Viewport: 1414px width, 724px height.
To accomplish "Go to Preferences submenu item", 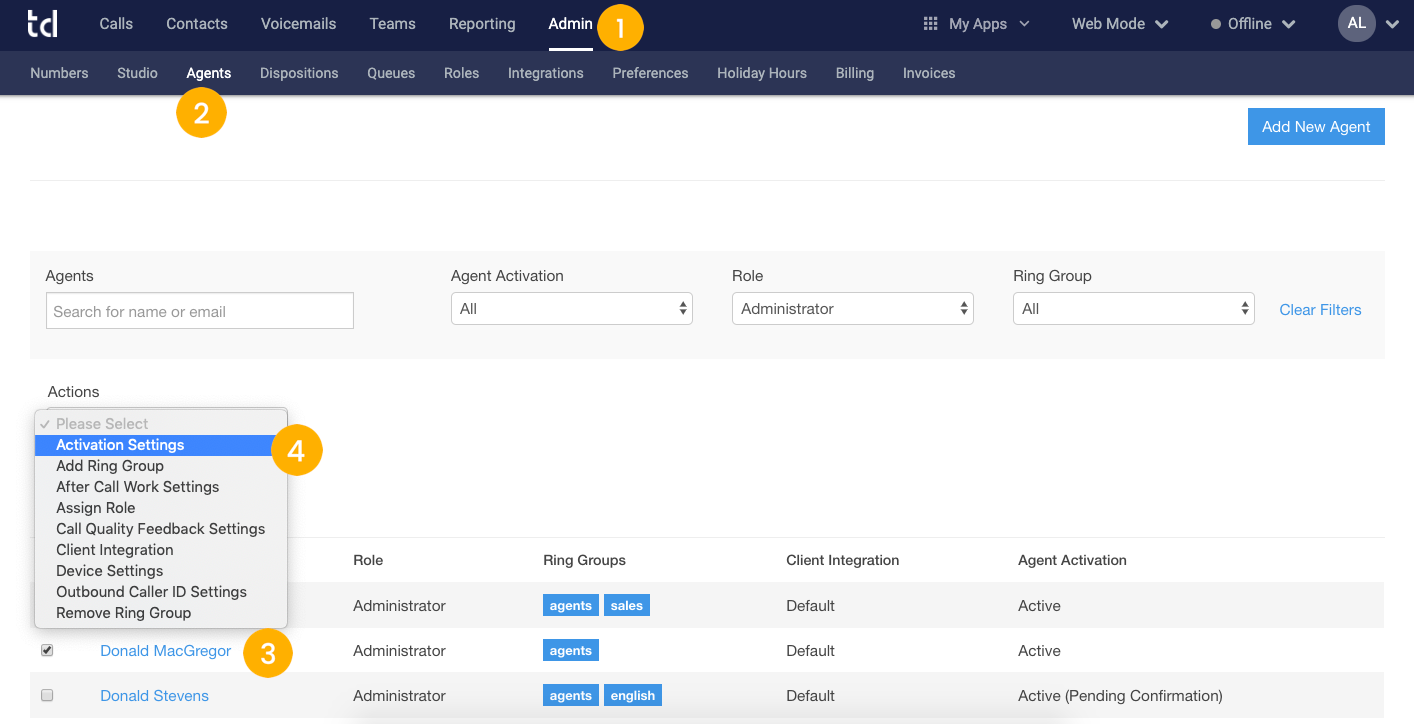I will 650,73.
